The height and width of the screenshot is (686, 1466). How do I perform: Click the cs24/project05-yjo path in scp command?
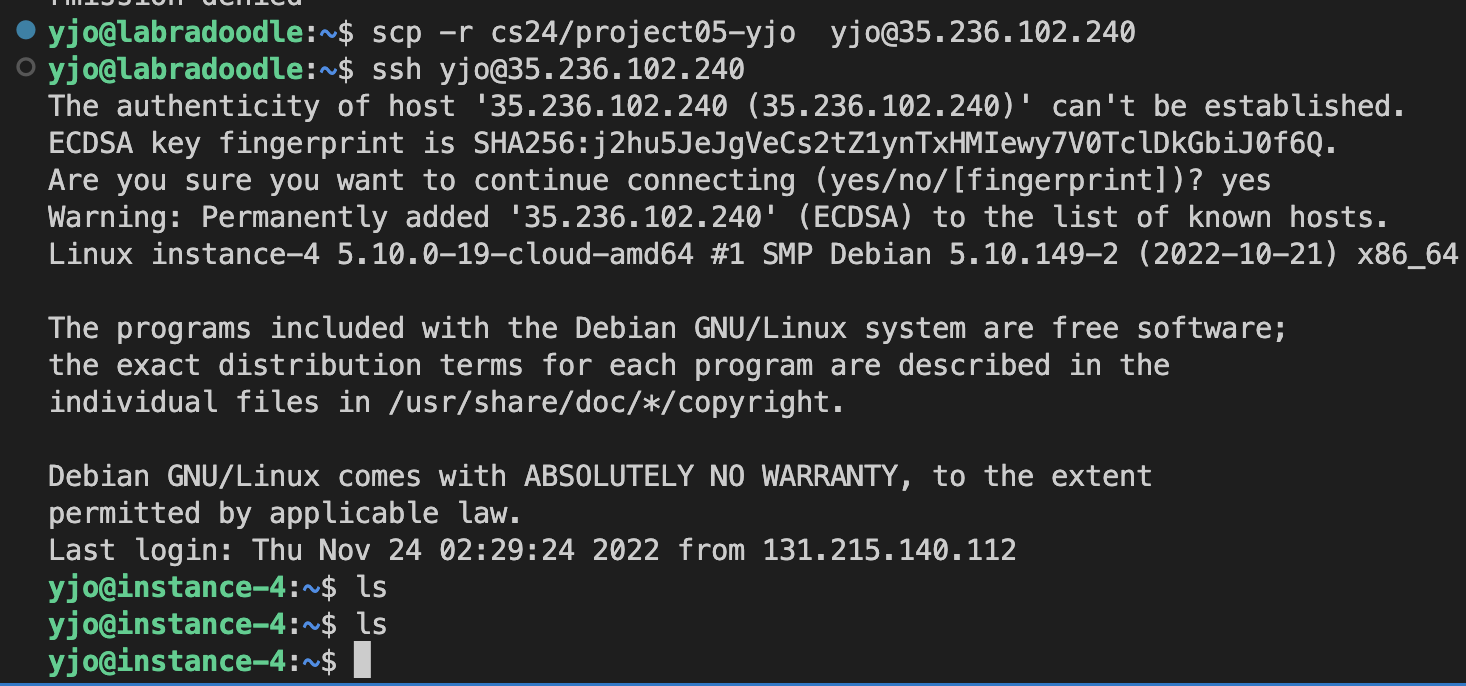click(643, 32)
